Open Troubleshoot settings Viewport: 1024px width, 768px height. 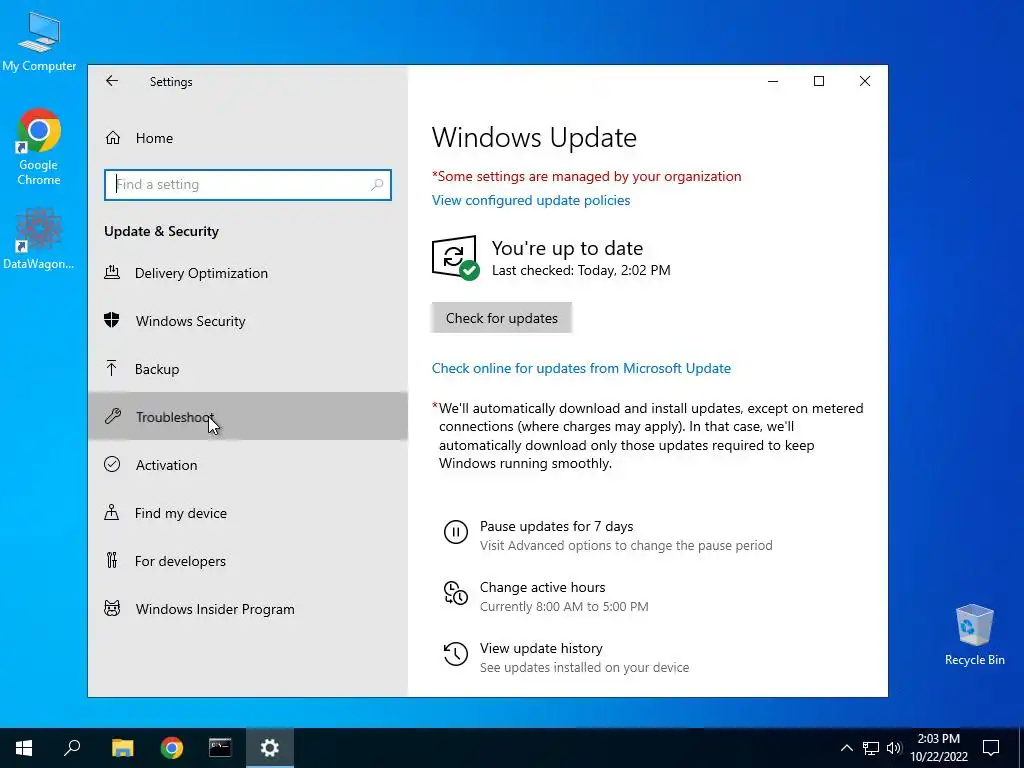[x=248, y=417]
